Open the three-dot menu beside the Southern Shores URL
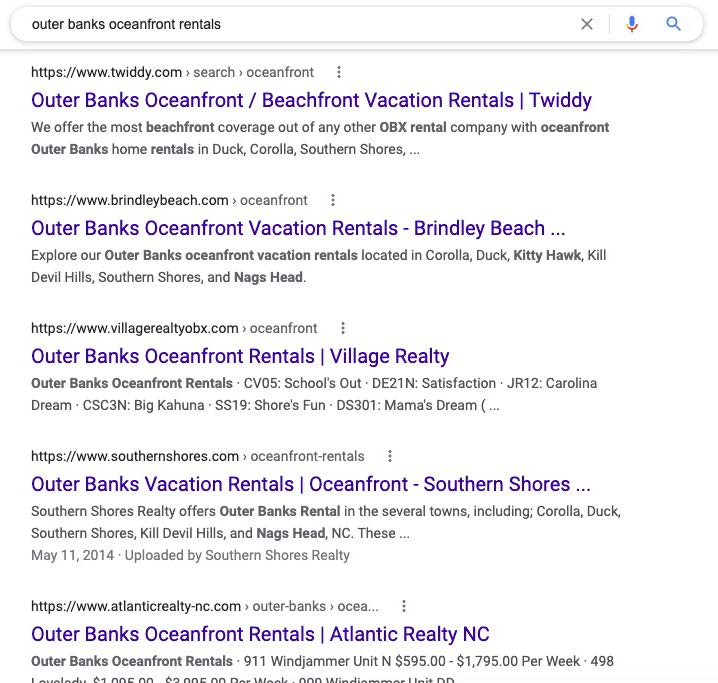The image size is (718, 683). click(390, 456)
